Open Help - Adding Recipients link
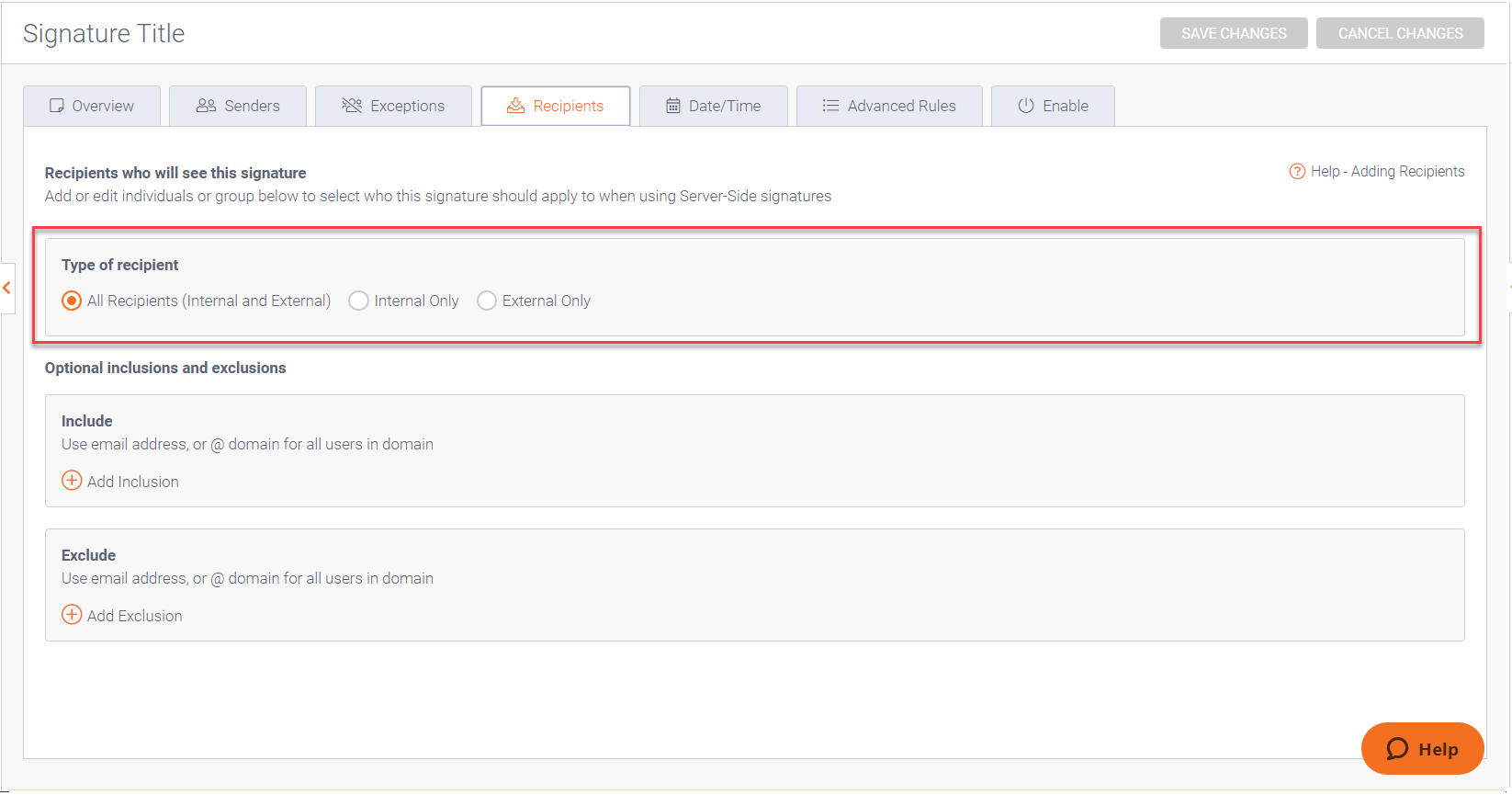 pyautogui.click(x=1387, y=172)
